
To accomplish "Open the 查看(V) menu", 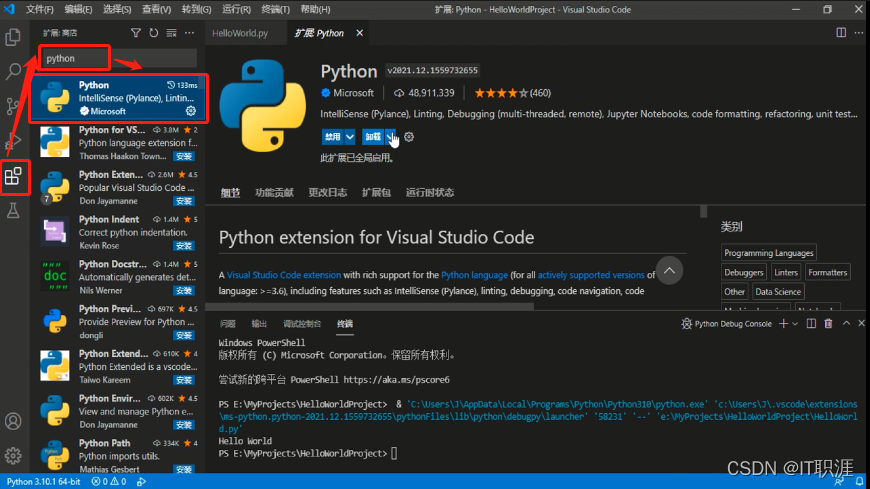I will 156,9.
